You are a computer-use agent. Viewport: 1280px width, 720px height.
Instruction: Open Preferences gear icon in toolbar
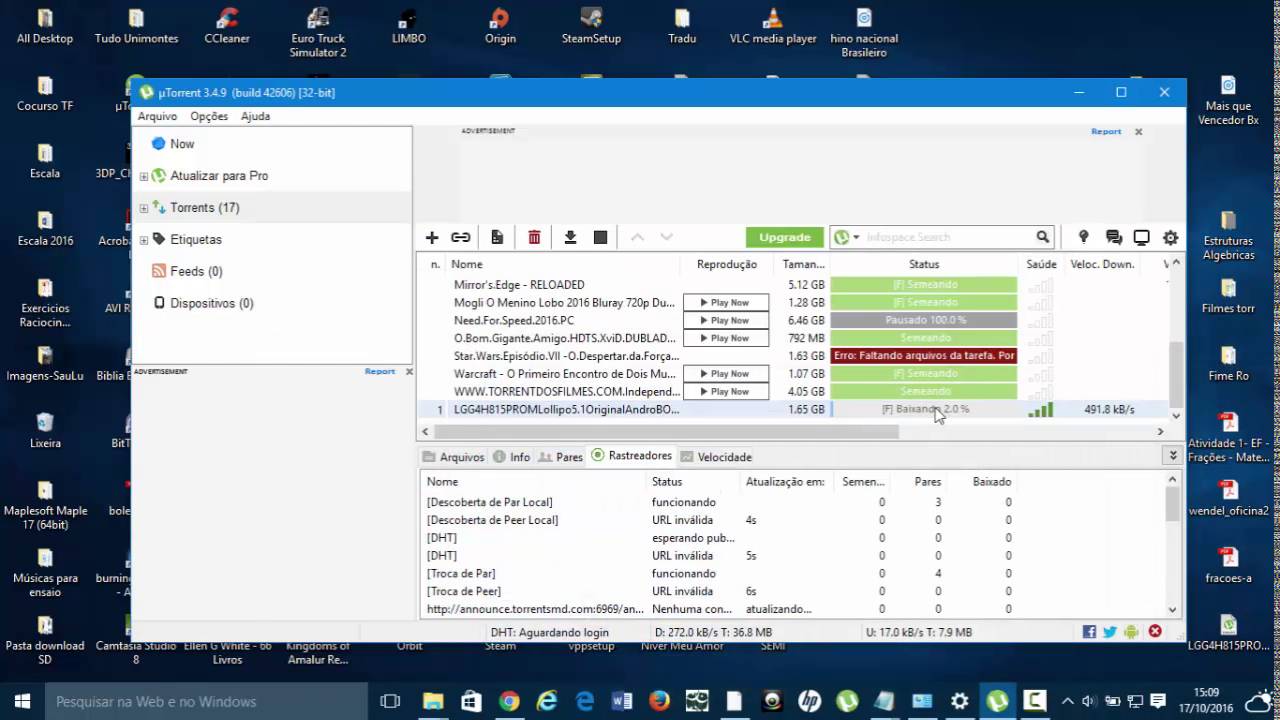point(1170,237)
